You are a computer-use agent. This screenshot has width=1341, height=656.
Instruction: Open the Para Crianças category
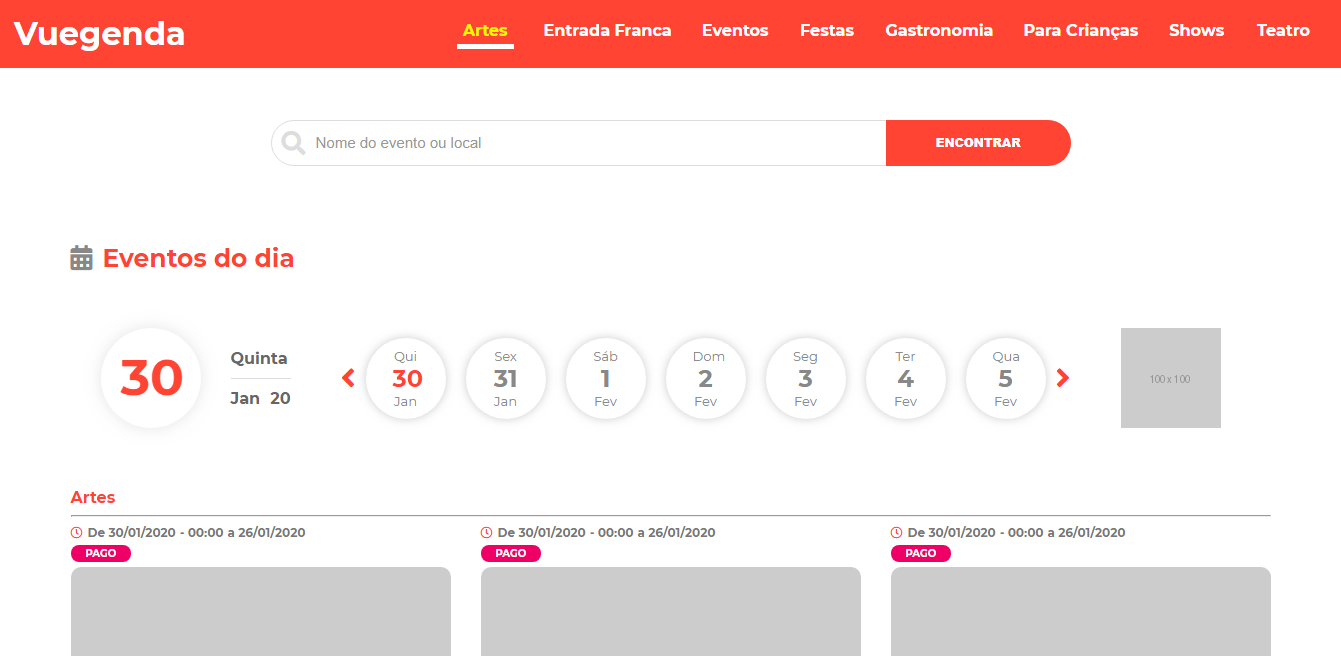point(1081,30)
